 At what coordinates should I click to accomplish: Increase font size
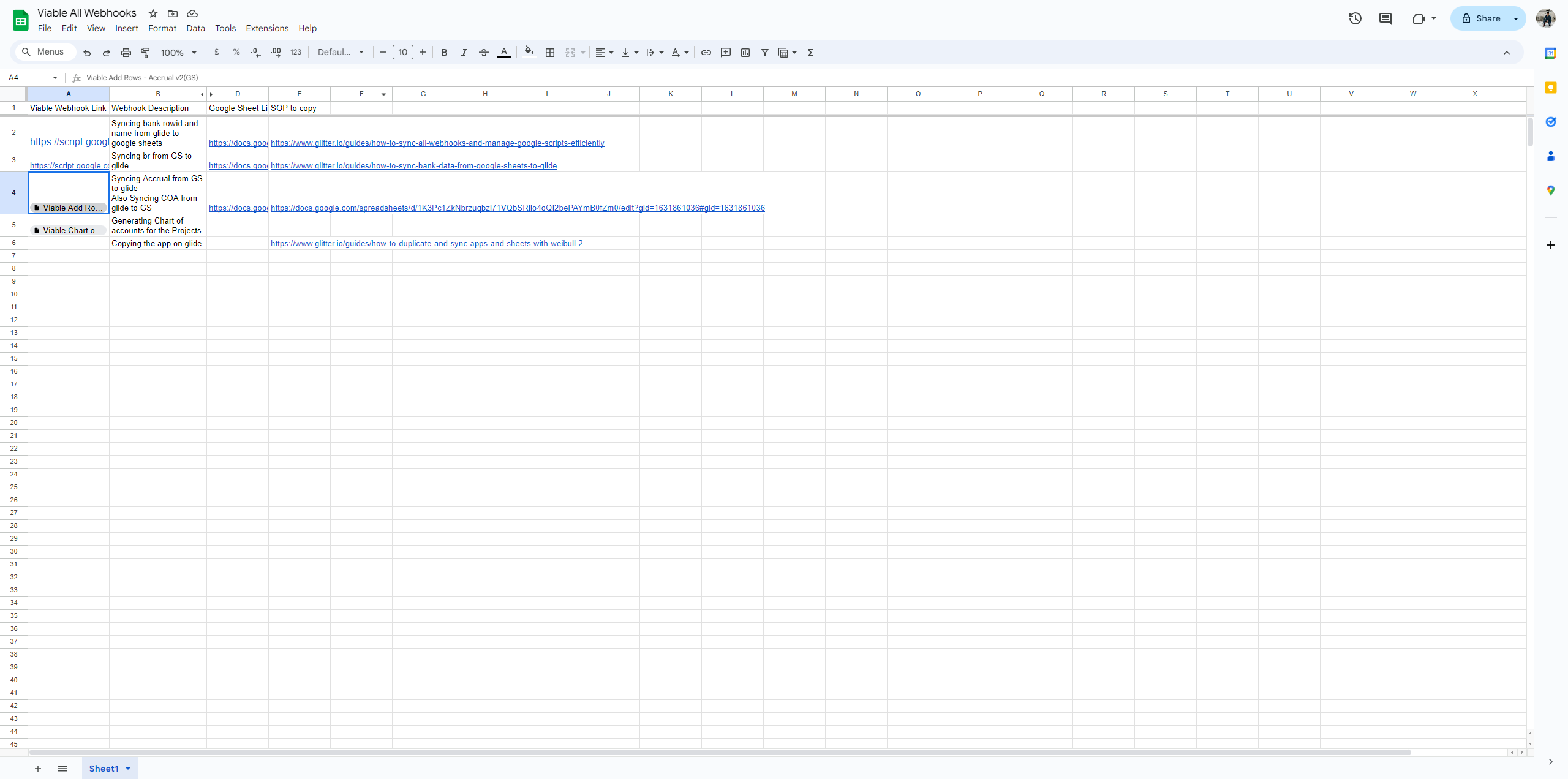pos(423,53)
